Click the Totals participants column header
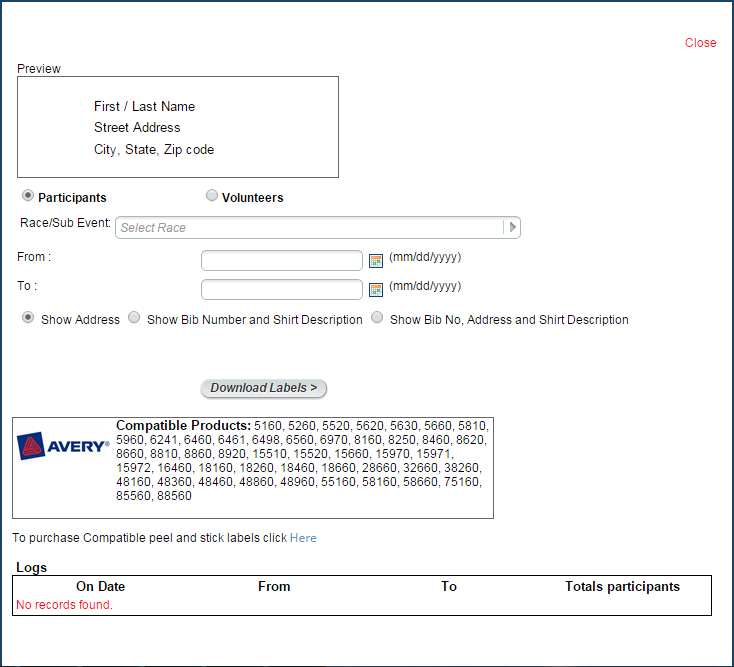Image resolution: width=734 pixels, height=667 pixels. point(622,587)
